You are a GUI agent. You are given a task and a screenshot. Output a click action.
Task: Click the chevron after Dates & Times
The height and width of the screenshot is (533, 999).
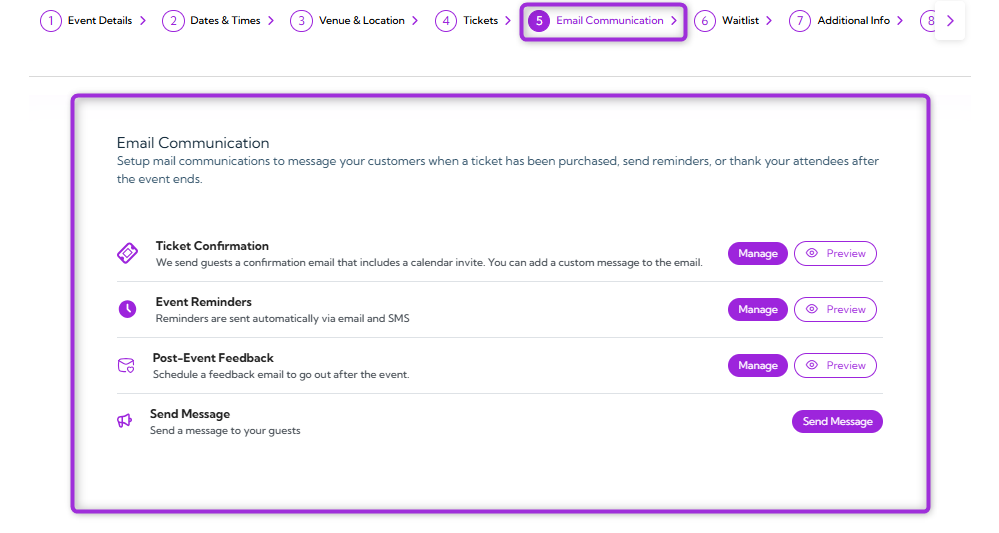271,21
